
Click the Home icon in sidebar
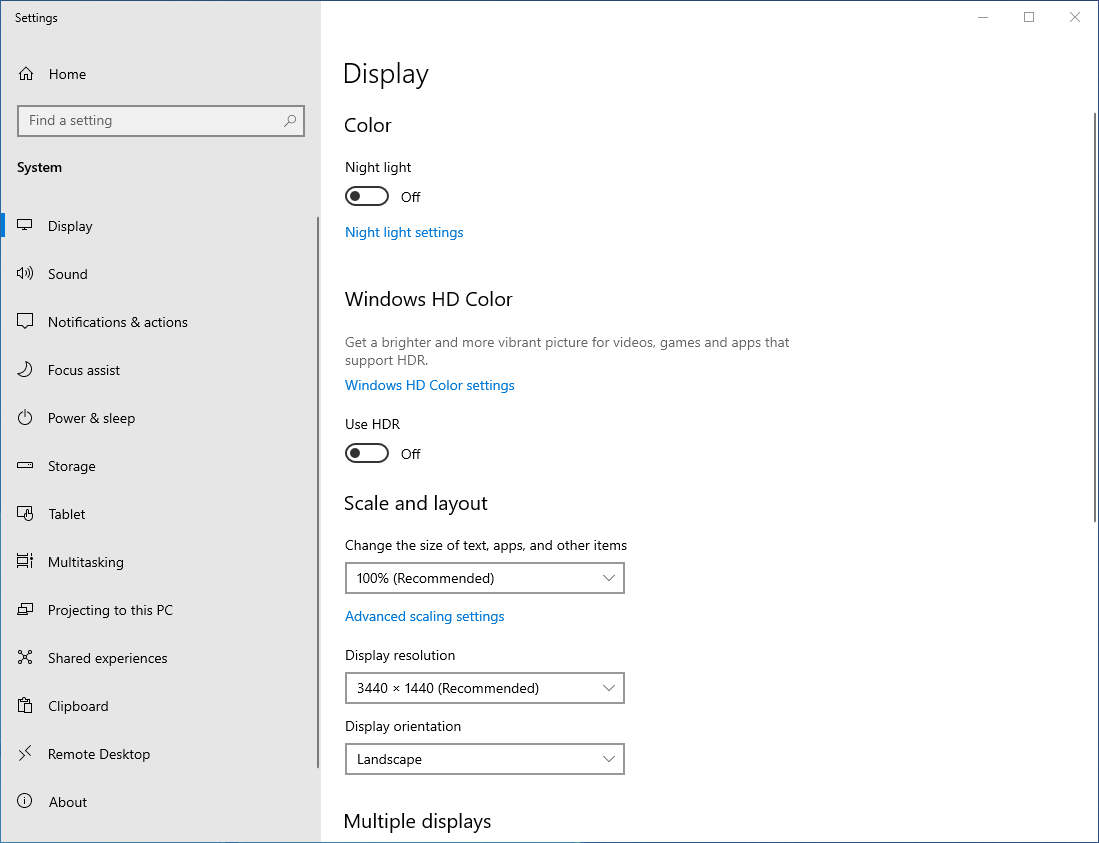(26, 74)
